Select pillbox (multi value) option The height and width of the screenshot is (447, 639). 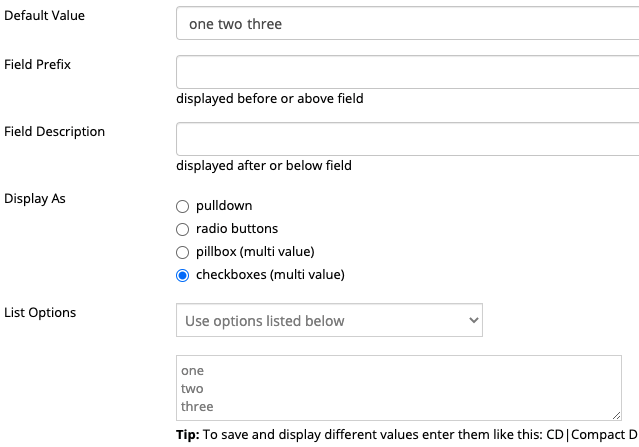pyautogui.click(x=182, y=252)
